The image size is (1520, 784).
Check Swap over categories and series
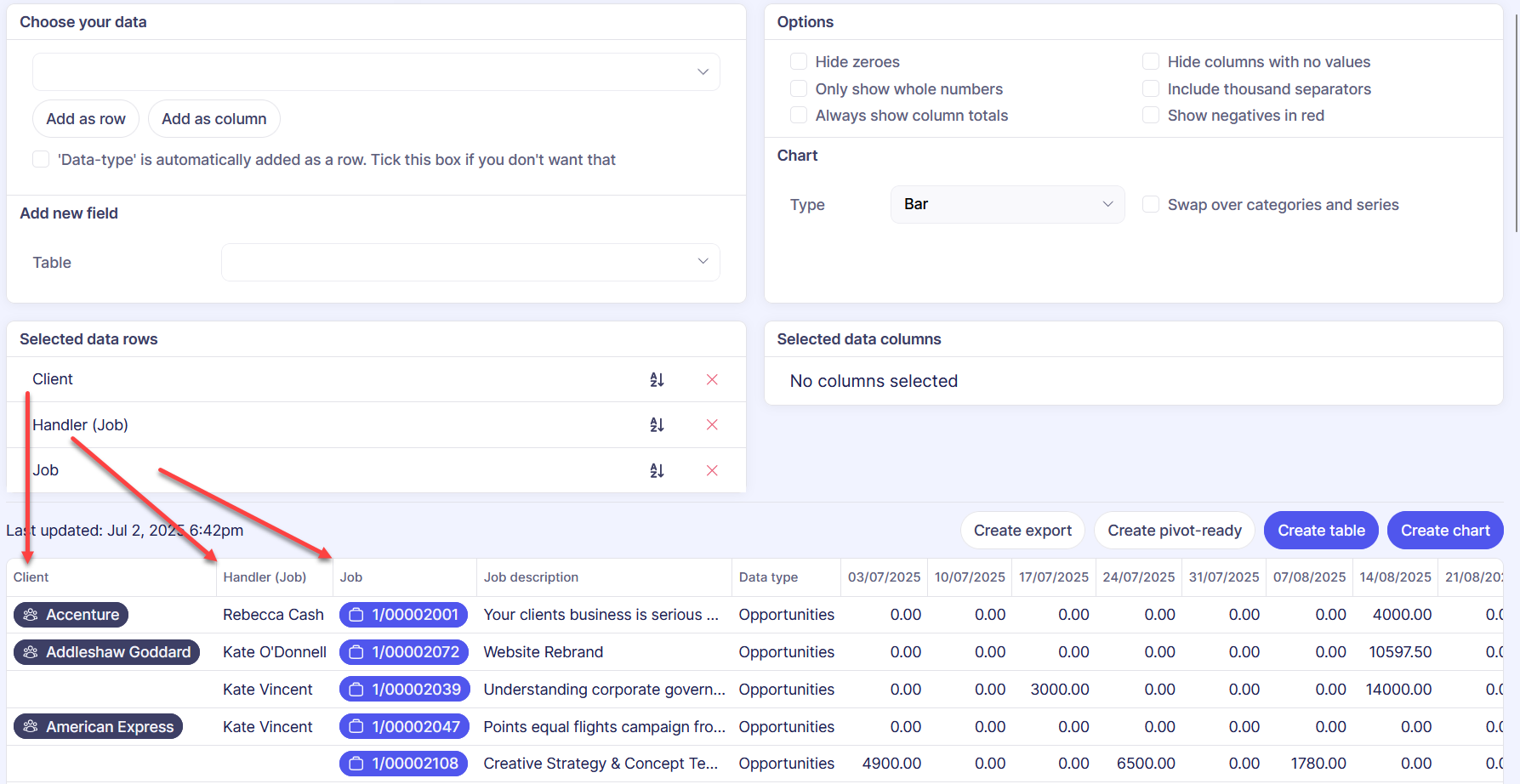click(1151, 205)
